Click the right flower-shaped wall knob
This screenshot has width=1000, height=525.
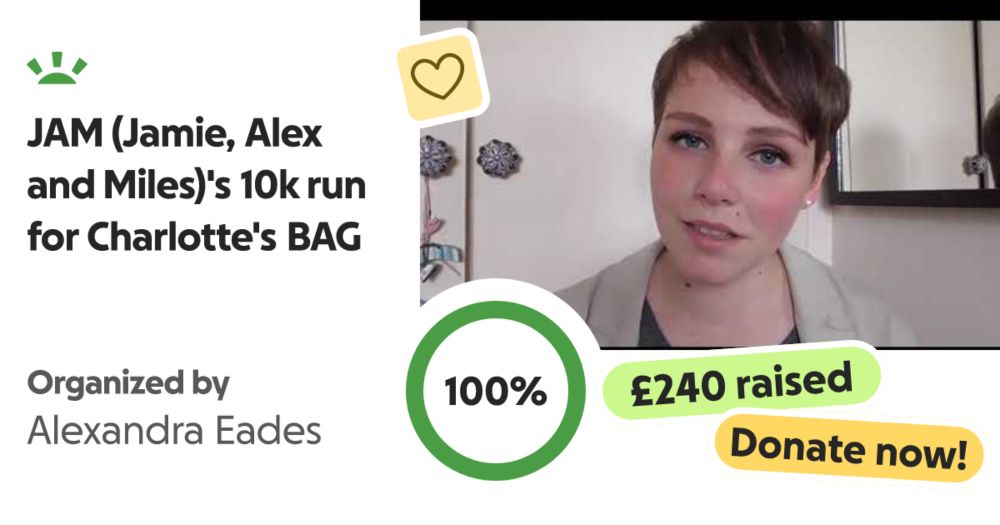pos(498,158)
